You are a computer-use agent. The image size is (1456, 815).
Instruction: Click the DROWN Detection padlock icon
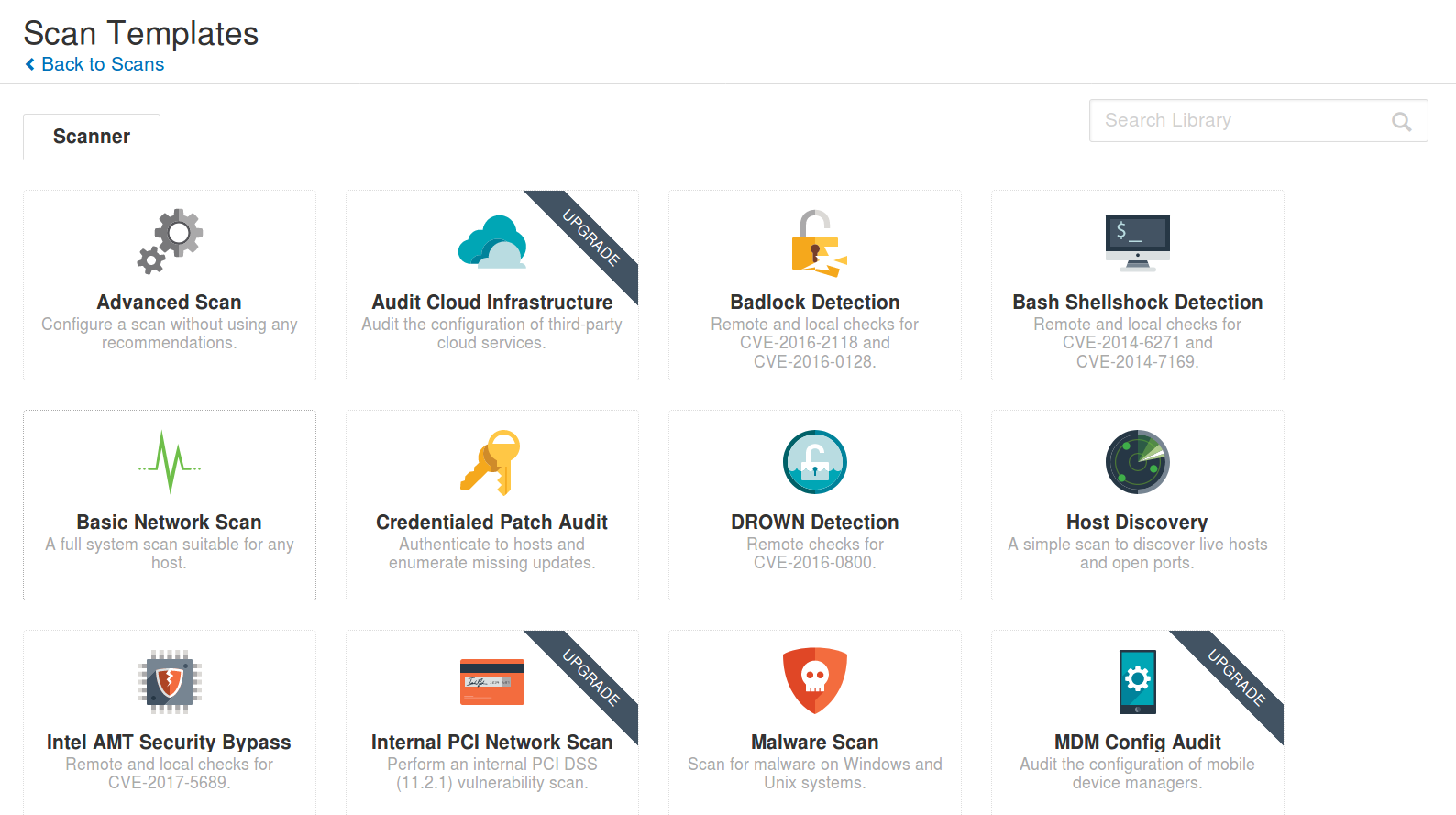[814, 462]
